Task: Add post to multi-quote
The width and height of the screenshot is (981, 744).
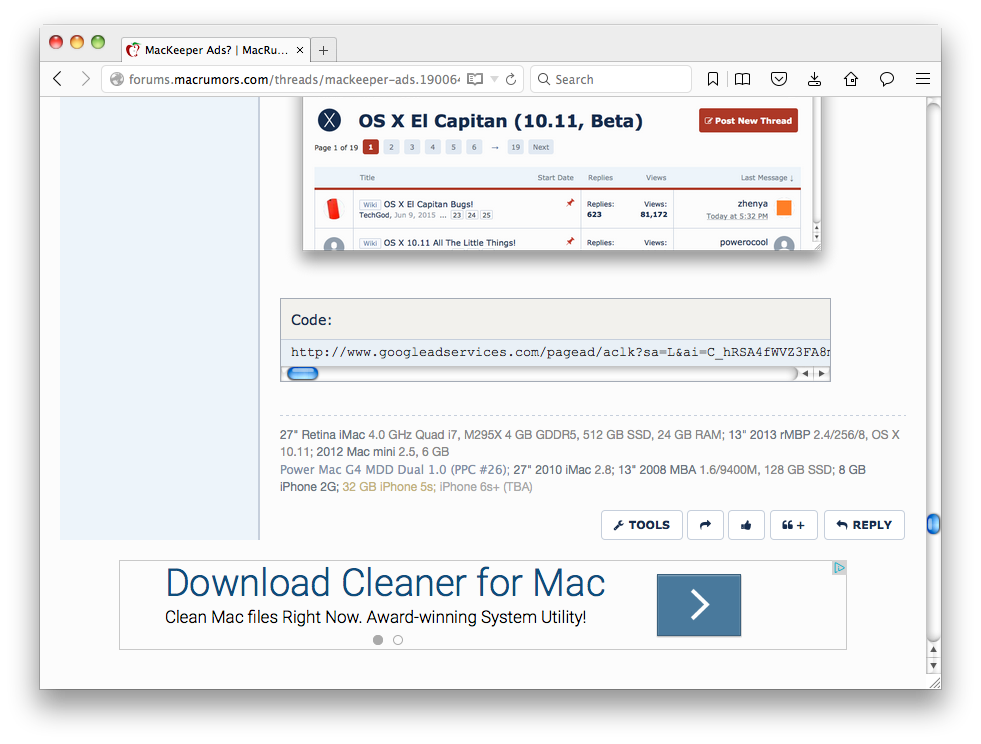Action: (x=793, y=525)
